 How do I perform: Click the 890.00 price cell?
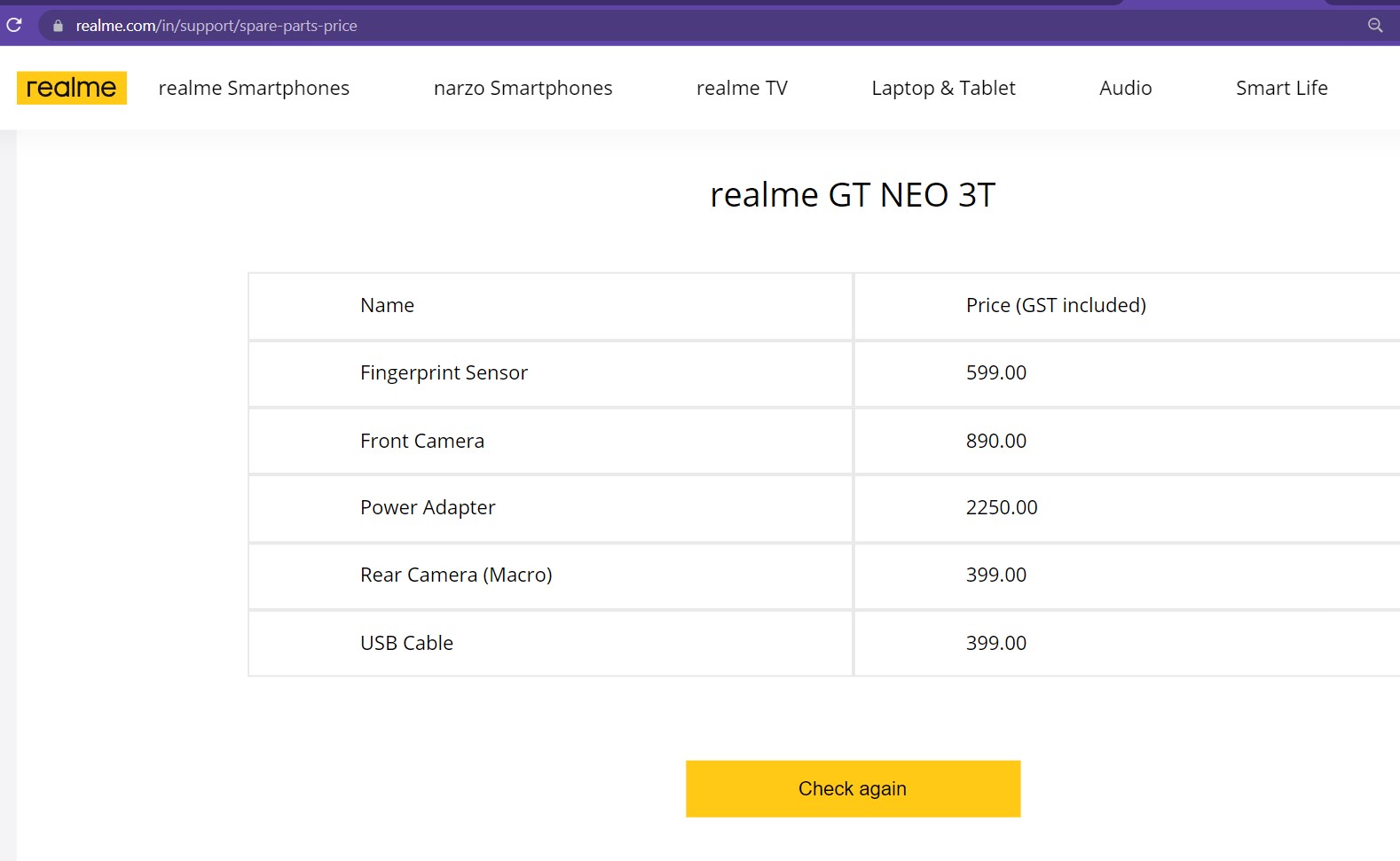tap(995, 441)
